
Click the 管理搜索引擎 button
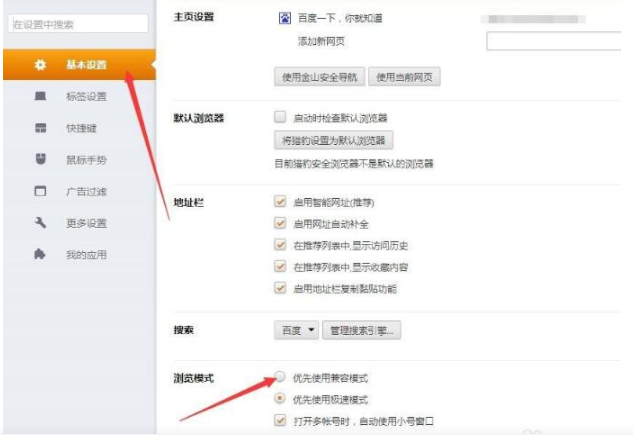(362, 329)
